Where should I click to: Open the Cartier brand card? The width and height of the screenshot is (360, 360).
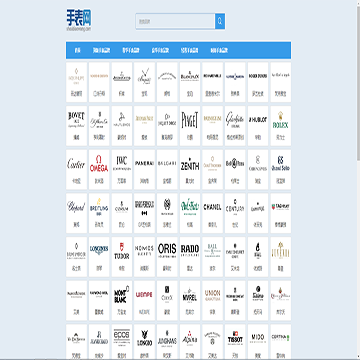[76, 169]
